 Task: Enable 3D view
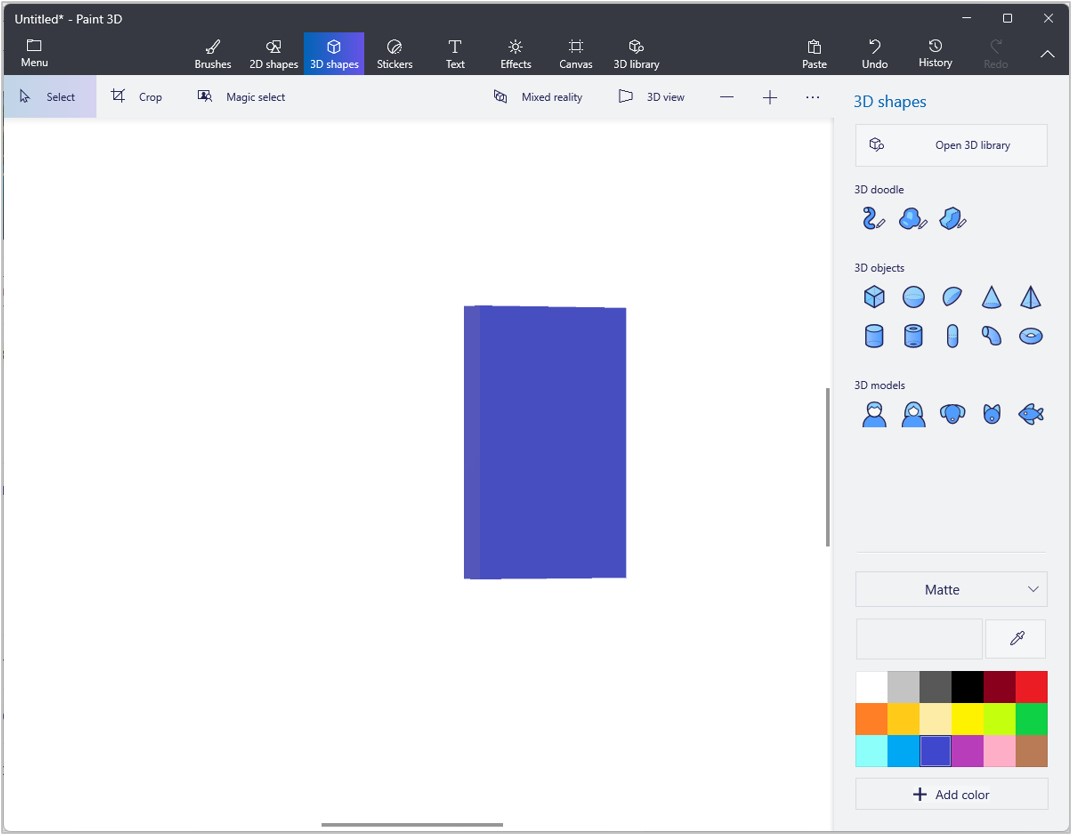pyautogui.click(x=651, y=97)
